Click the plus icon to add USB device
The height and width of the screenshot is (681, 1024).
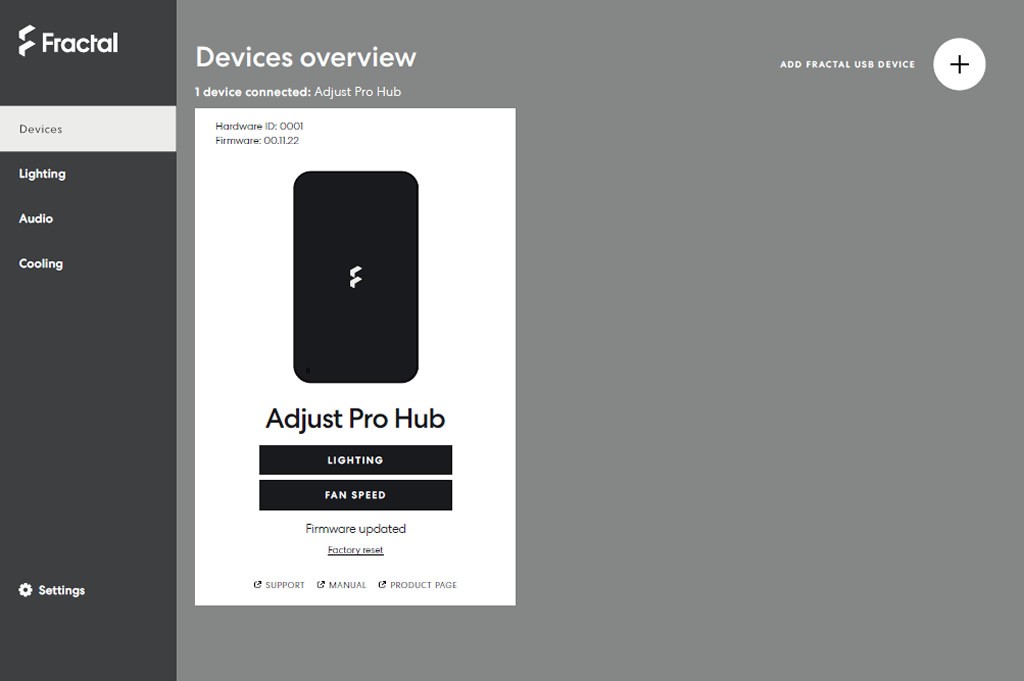[959, 64]
